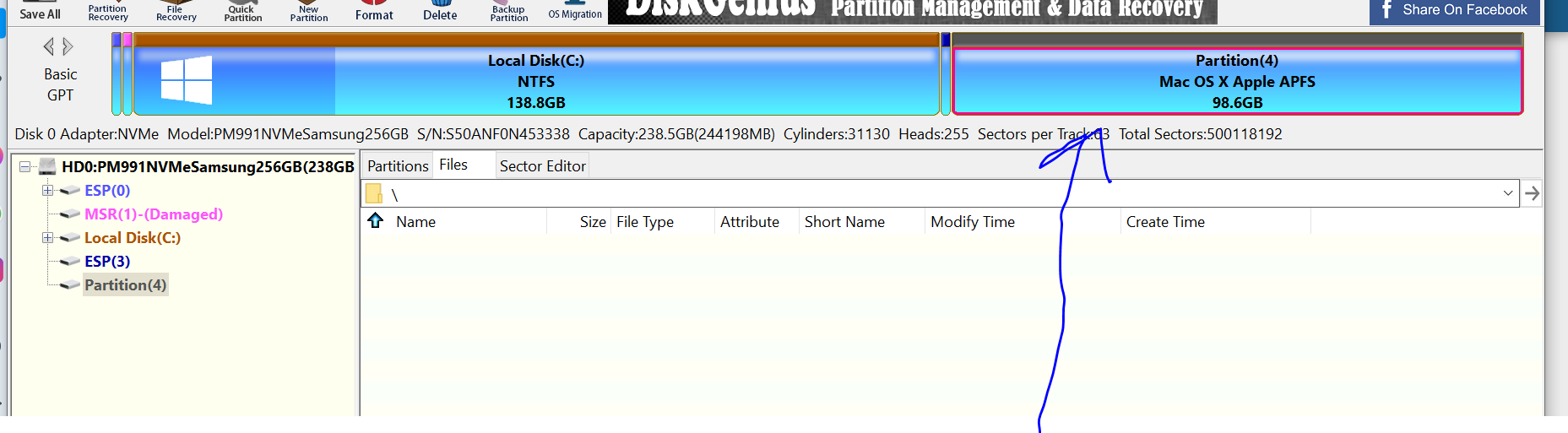Sort files by the Short Name column

(x=844, y=221)
